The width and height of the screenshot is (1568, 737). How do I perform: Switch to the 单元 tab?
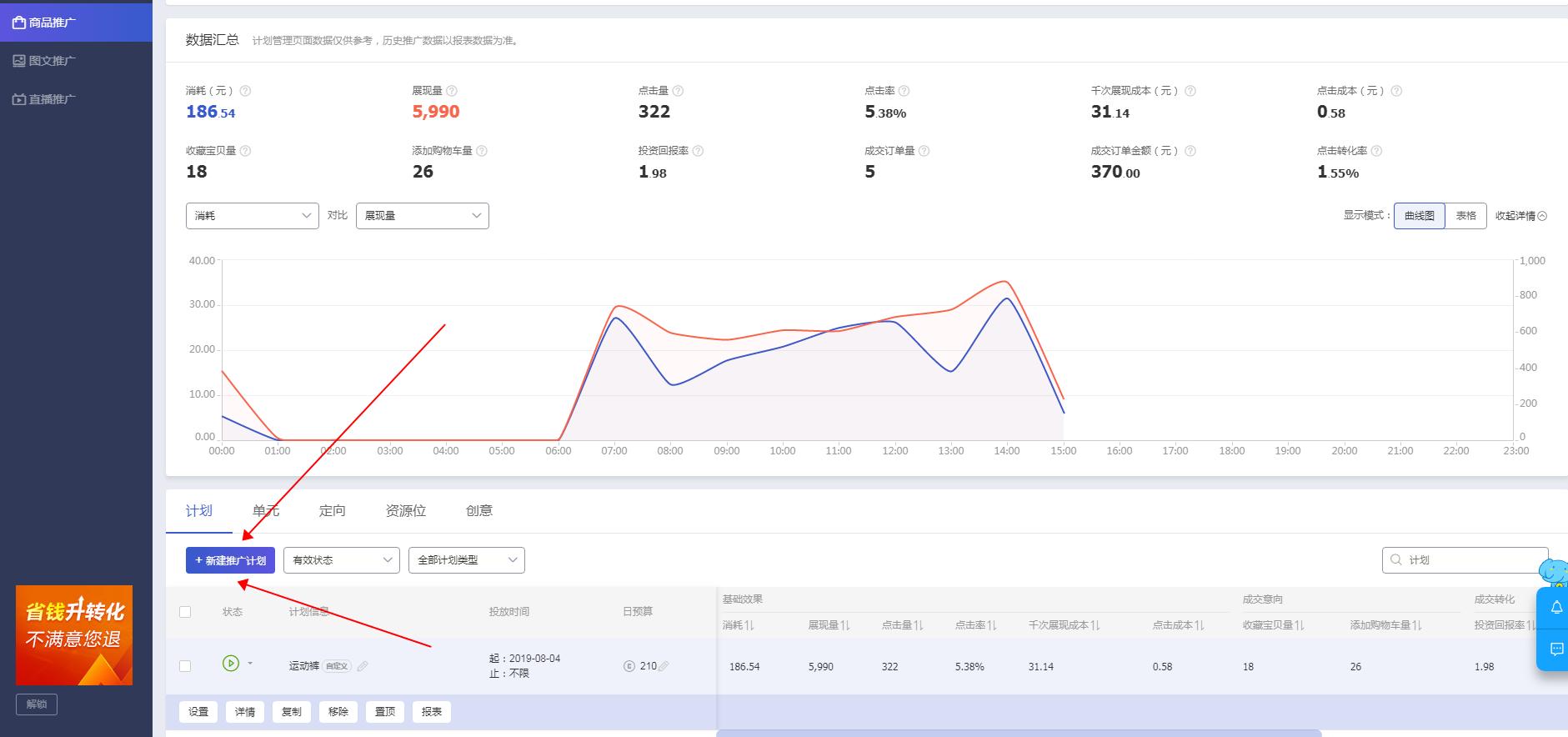(x=266, y=511)
